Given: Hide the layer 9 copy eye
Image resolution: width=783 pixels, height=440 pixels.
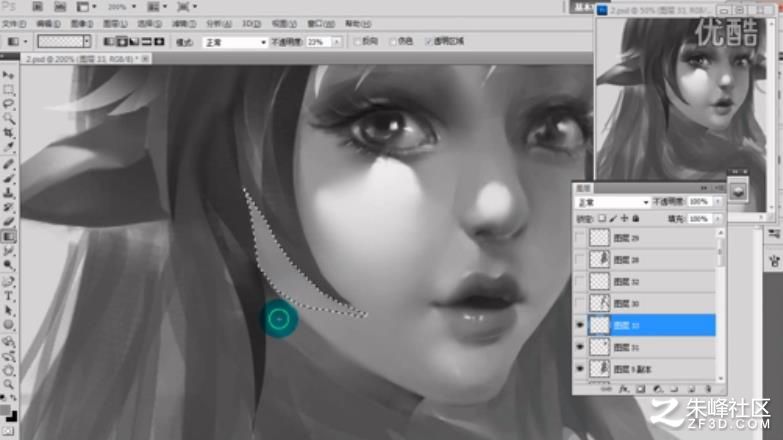Looking at the screenshot, I should tap(580, 369).
